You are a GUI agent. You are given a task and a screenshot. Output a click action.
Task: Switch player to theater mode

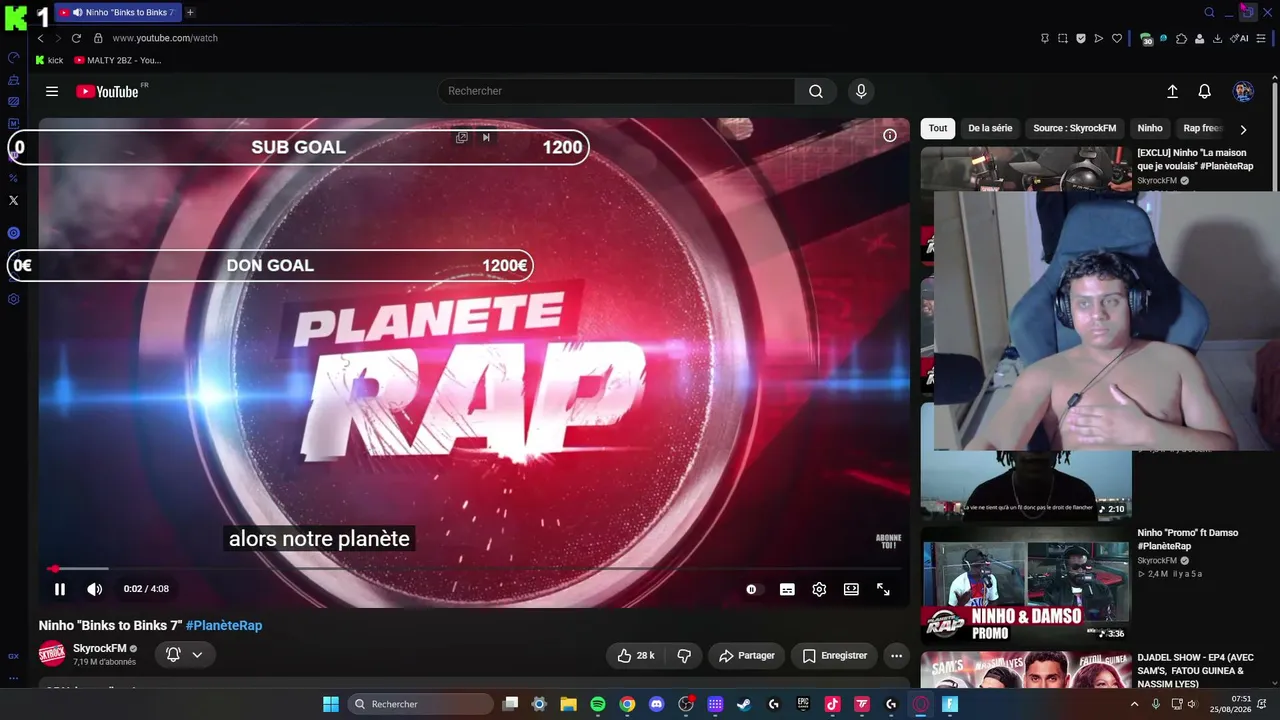[851, 589]
